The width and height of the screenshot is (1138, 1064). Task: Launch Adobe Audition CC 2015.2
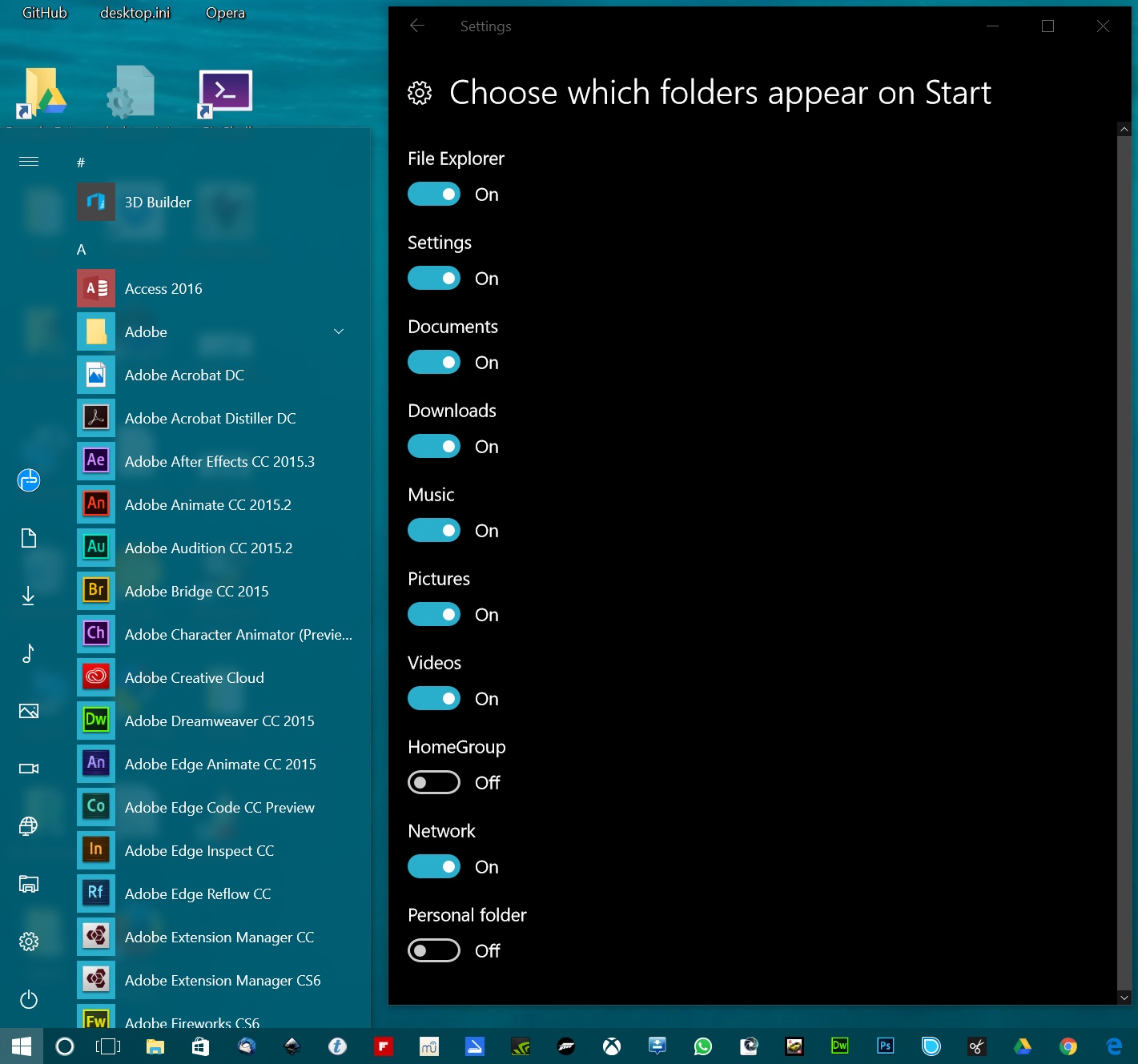click(216, 548)
